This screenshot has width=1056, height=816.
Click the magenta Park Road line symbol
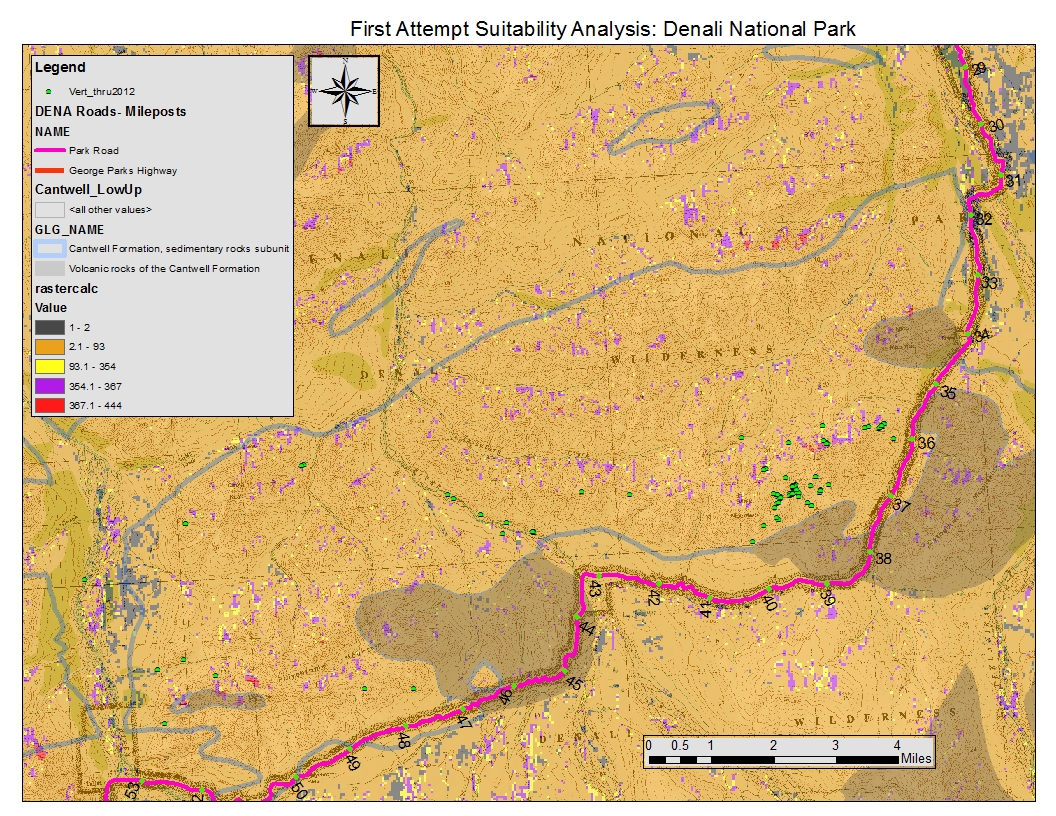(49, 151)
